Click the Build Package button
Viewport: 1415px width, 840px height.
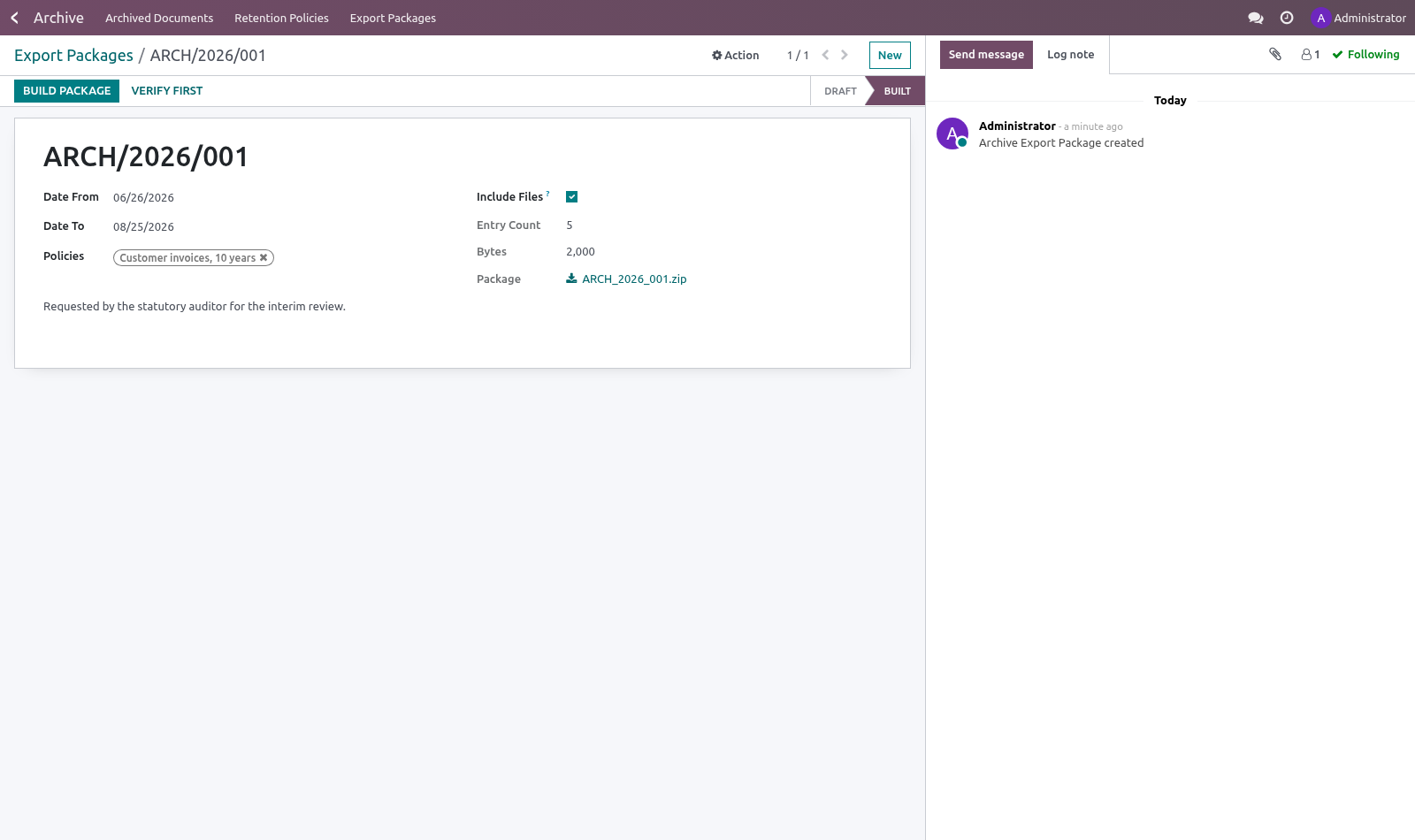[66, 91]
